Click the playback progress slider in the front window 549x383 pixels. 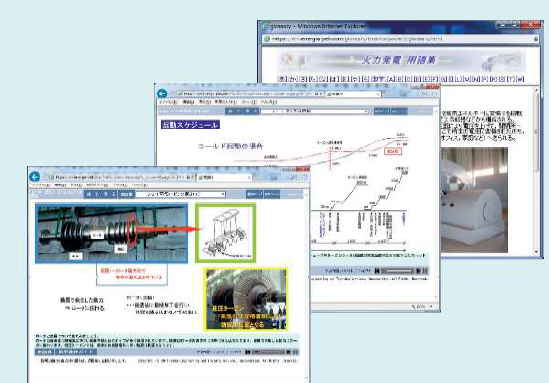point(268,352)
